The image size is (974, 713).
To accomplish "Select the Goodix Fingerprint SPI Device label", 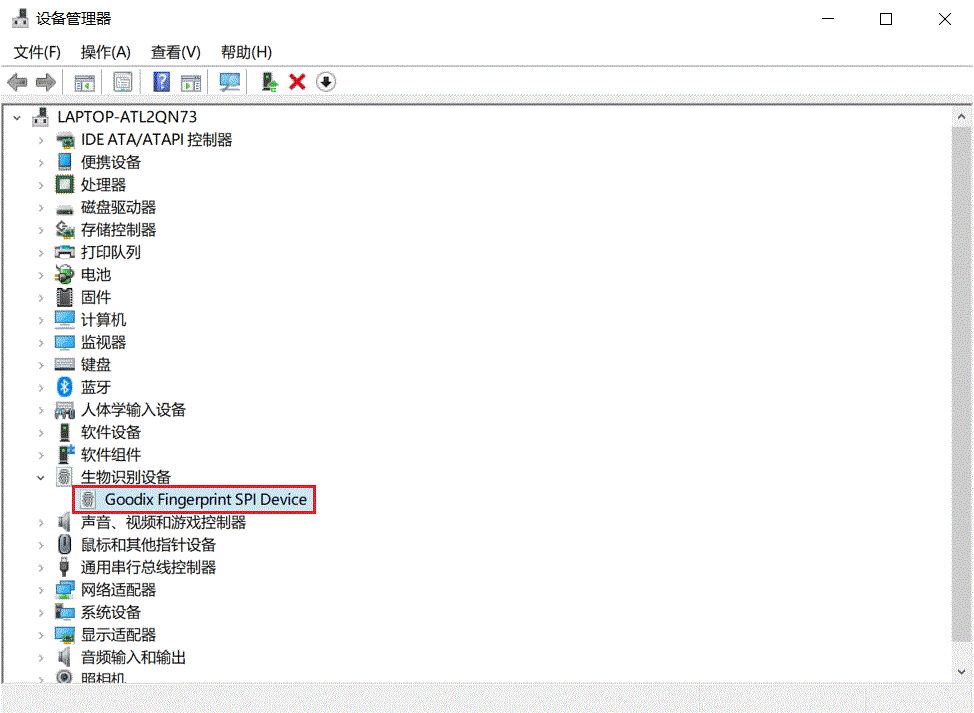I will [206, 499].
